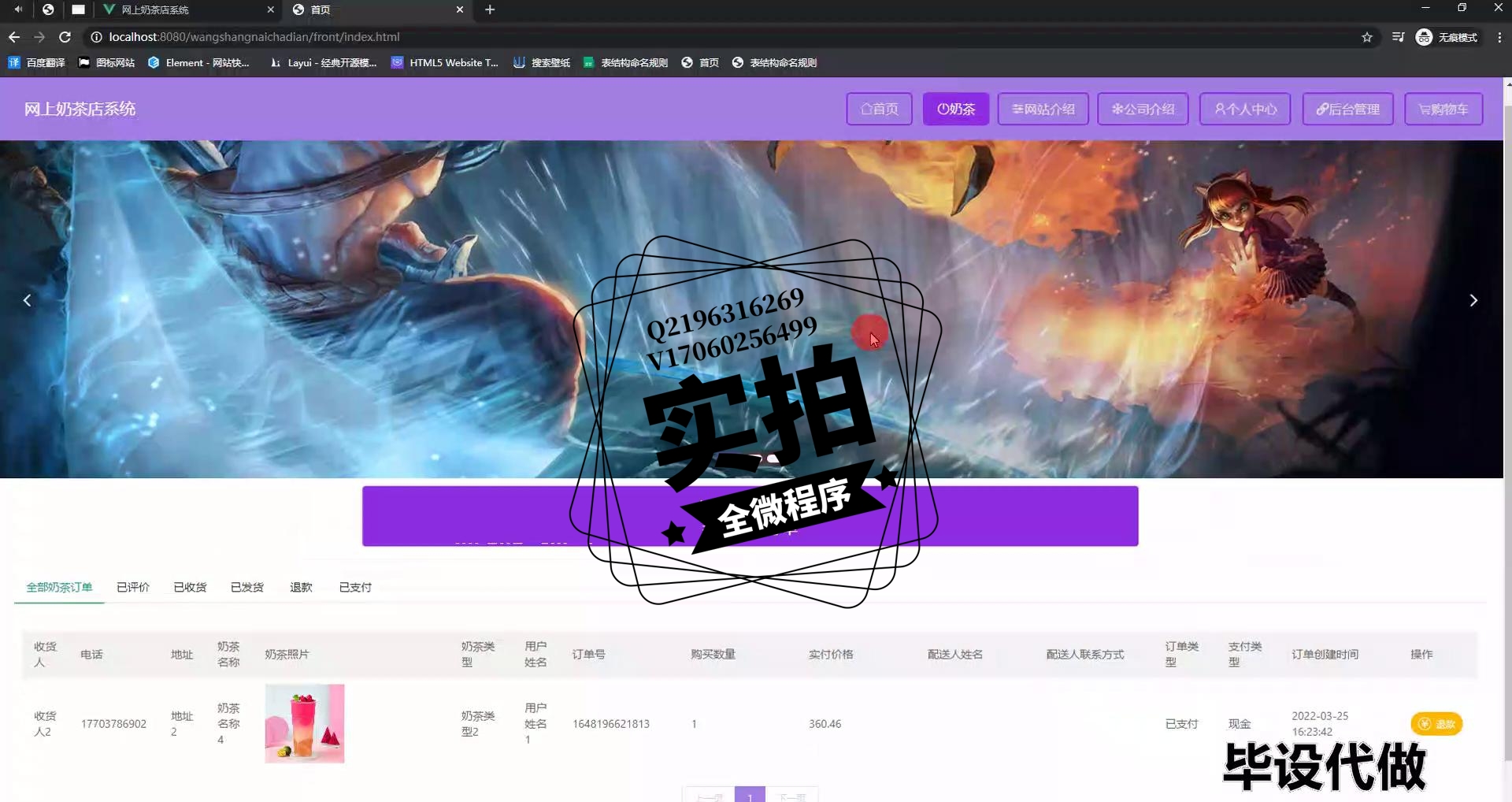Click order number 1648196621813
The width and height of the screenshot is (1512, 802).
pos(611,724)
